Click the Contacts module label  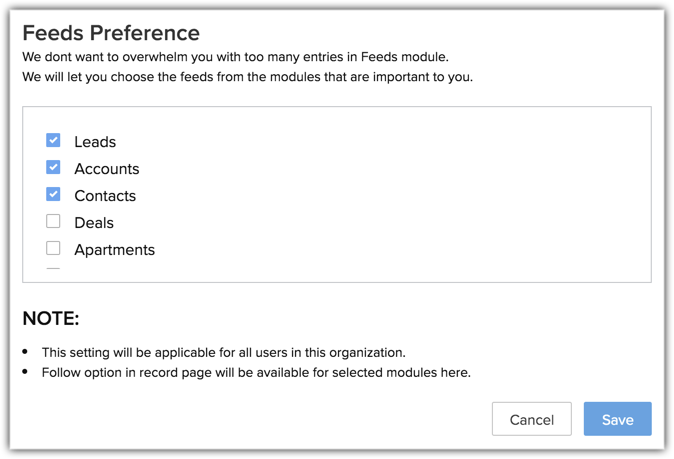click(105, 196)
